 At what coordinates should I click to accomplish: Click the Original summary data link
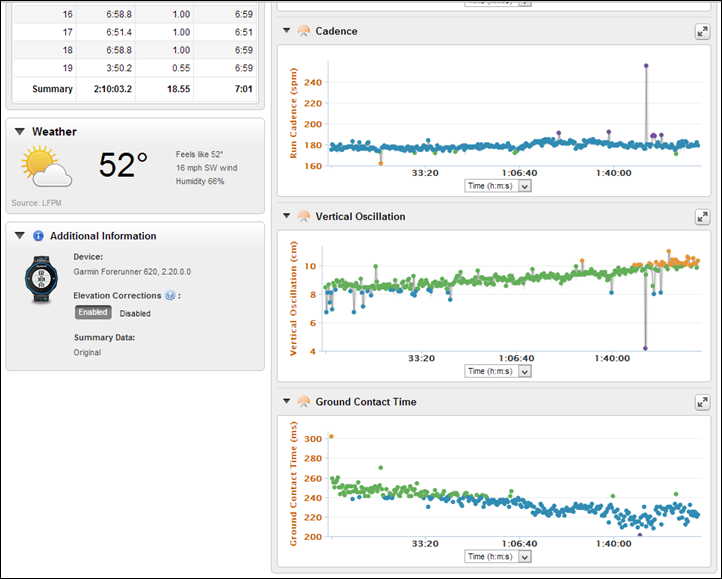[x=87, y=352]
